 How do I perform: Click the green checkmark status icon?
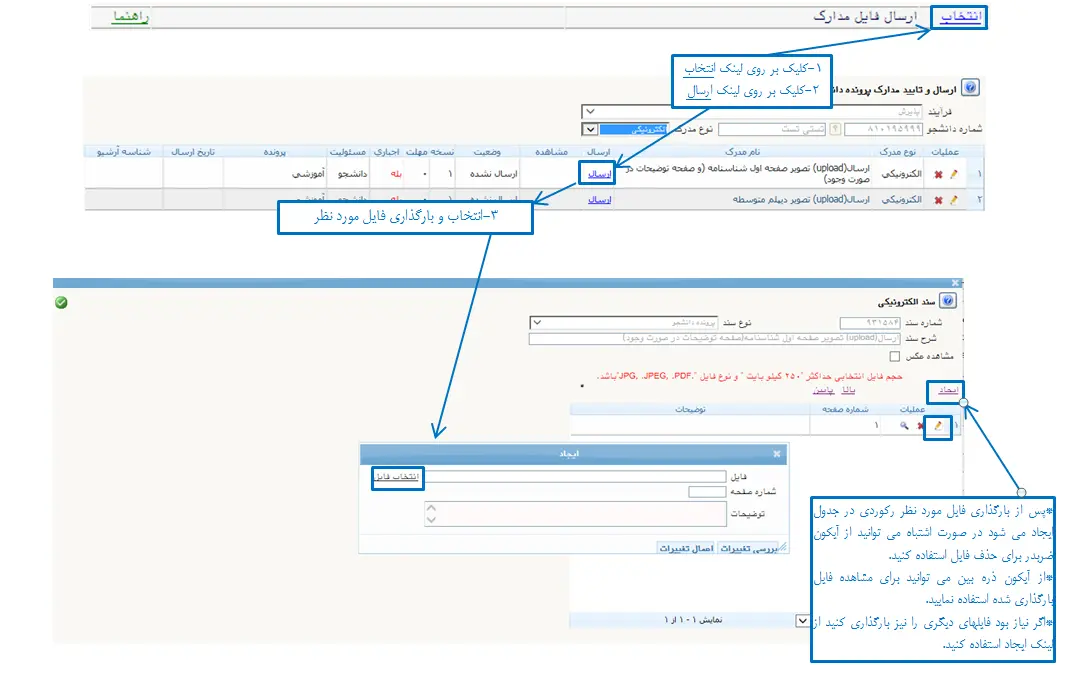(x=61, y=302)
